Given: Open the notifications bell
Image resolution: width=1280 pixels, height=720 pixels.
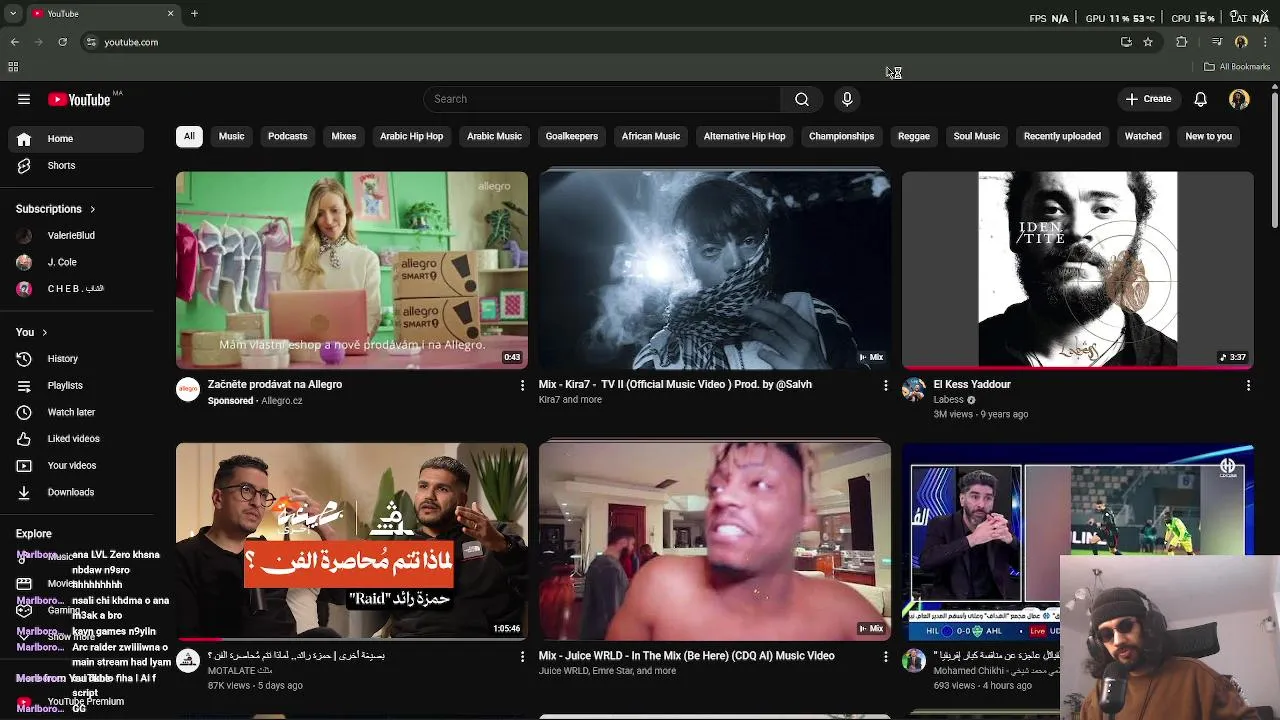Looking at the screenshot, I should coord(1201,99).
